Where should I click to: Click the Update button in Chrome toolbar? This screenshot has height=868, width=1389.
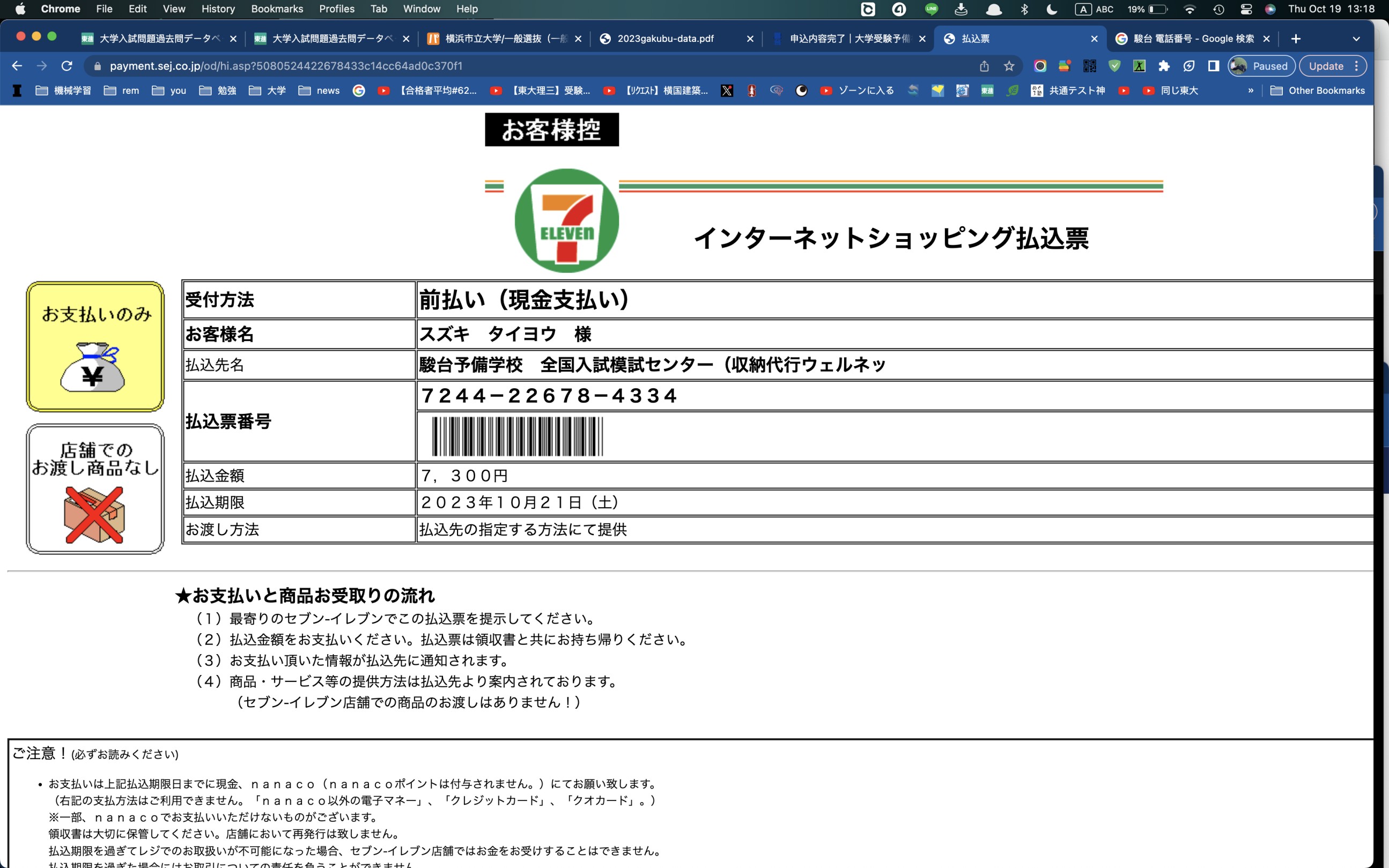(1332, 66)
